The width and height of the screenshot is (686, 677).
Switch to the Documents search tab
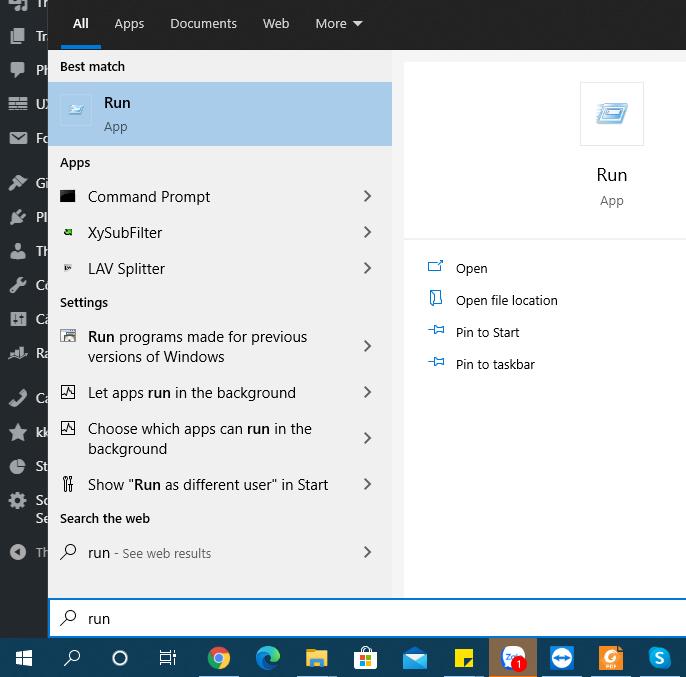pos(203,24)
